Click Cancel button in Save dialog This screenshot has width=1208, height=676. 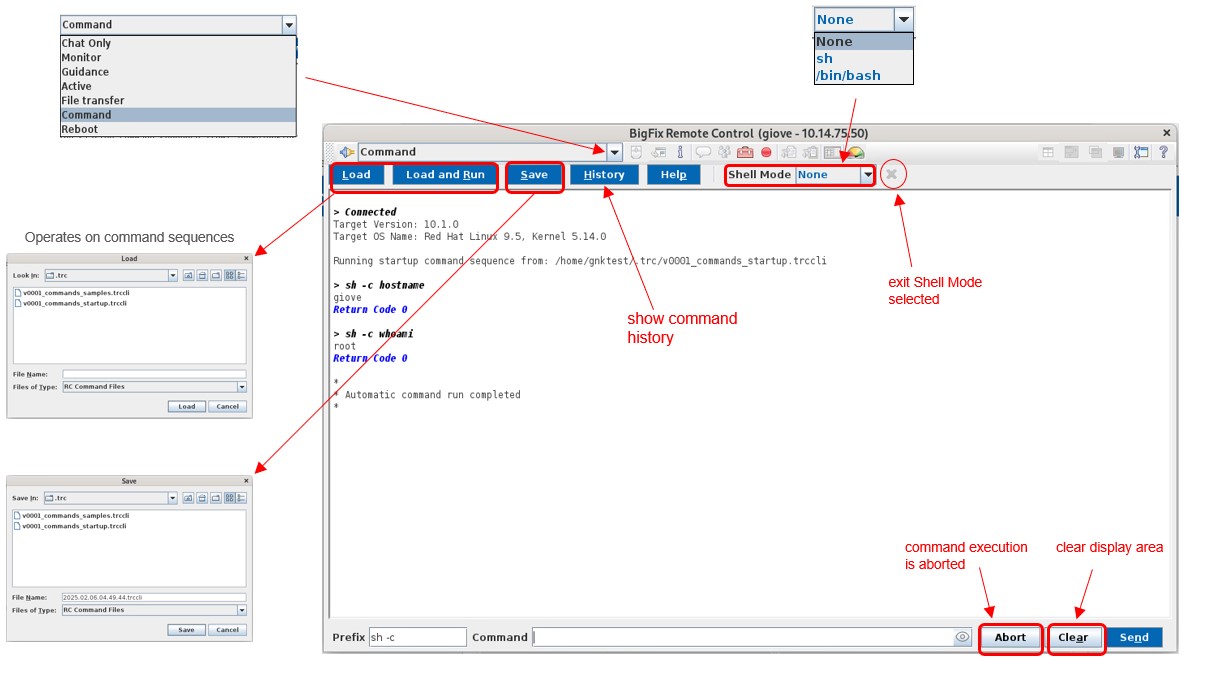[228, 629]
